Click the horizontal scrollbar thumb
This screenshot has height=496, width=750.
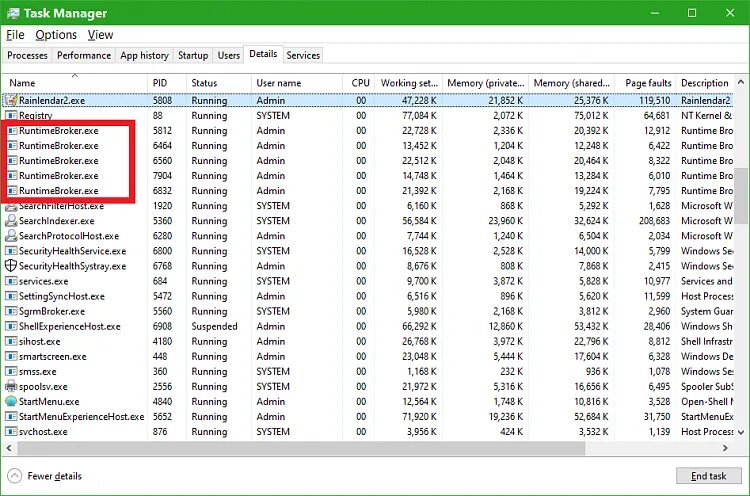pyautogui.click(x=301, y=448)
